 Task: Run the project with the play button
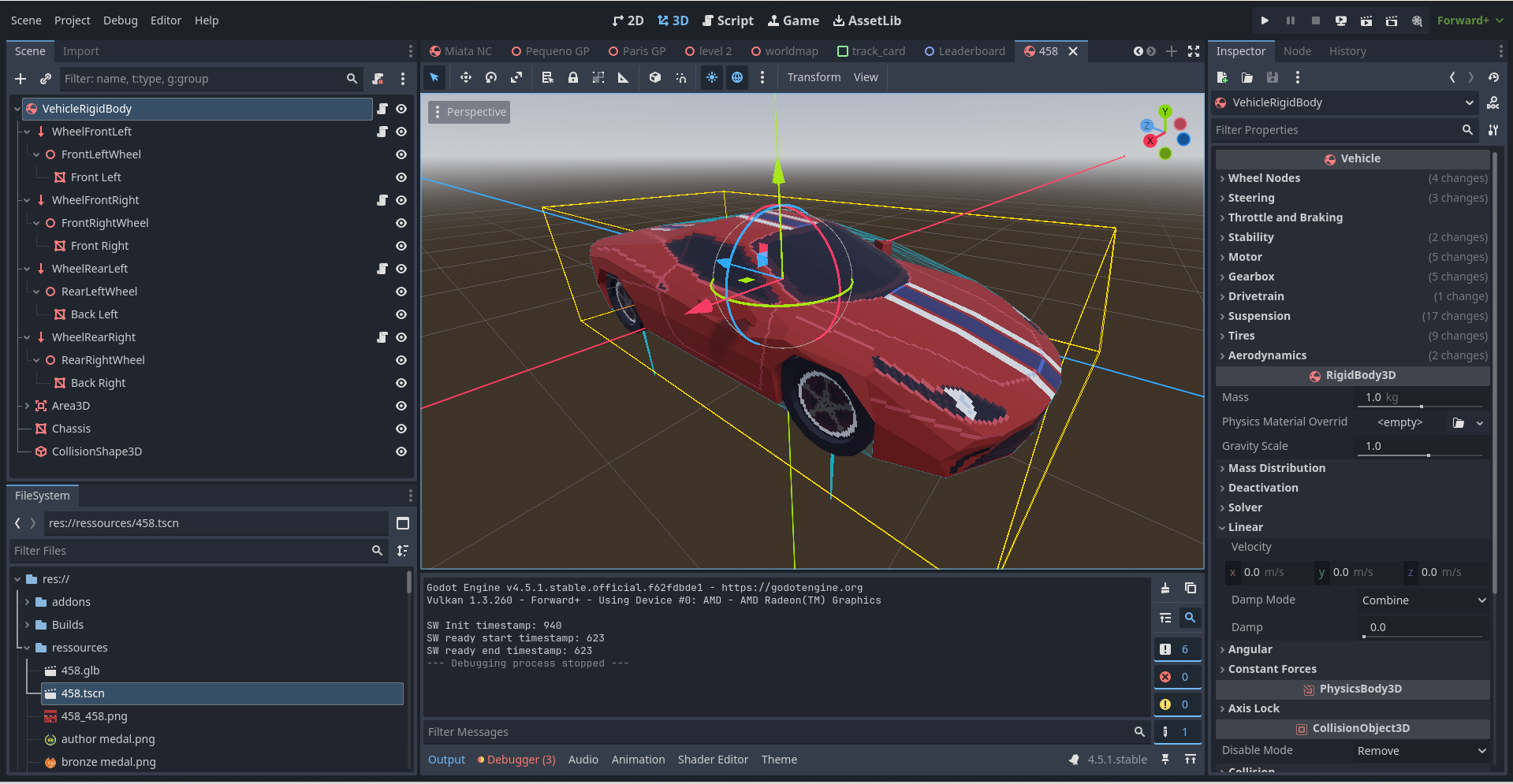(x=1265, y=20)
